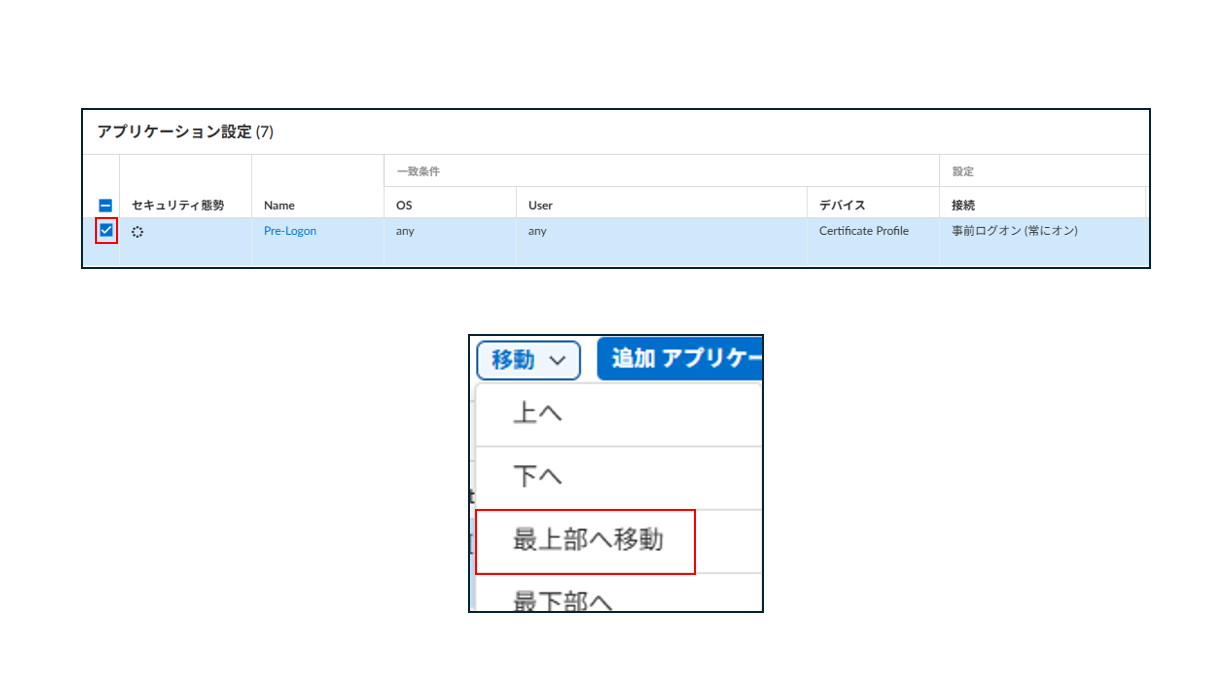The width and height of the screenshot is (1231, 694).
Task: Click the chevron icon on the 移動 button
Action: (556, 360)
